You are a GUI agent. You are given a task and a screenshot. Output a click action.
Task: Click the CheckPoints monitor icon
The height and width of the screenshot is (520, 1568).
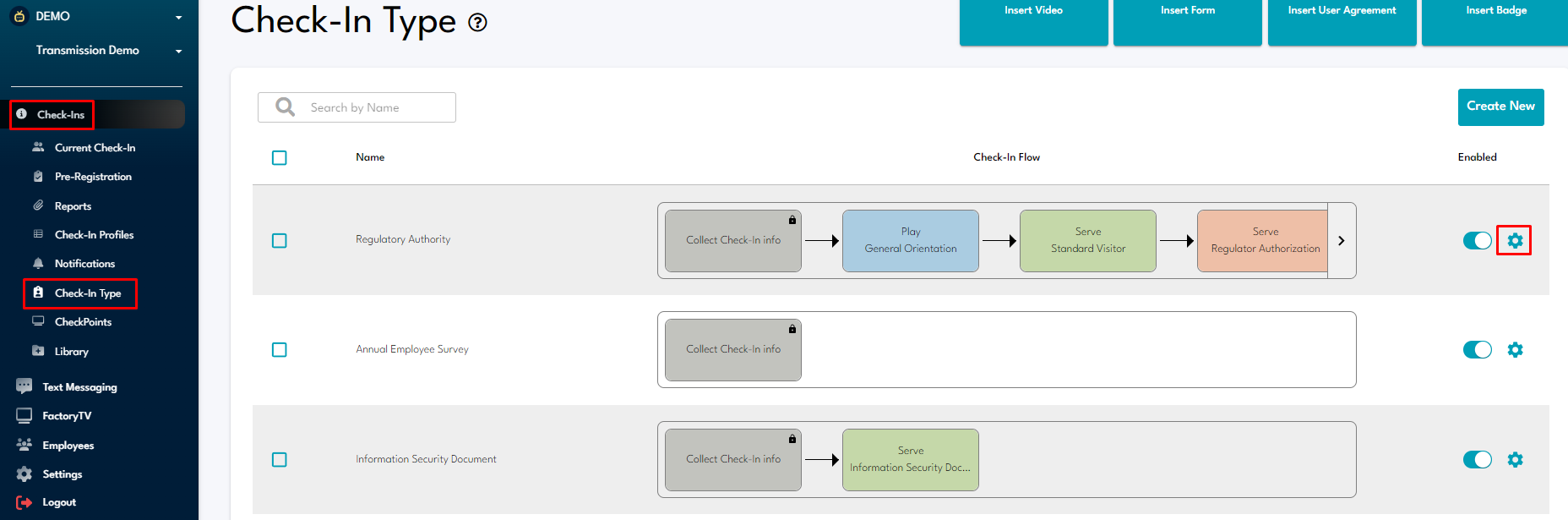[x=38, y=321]
